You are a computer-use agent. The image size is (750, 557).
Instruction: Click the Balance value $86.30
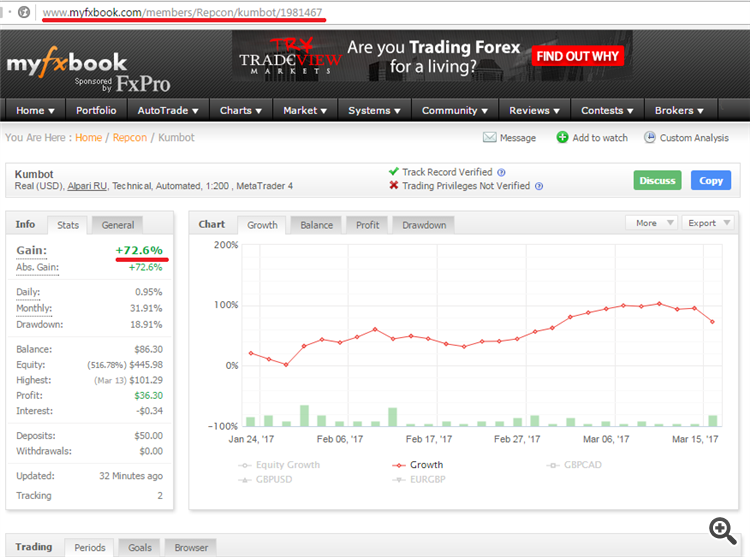pyautogui.click(x=148, y=349)
